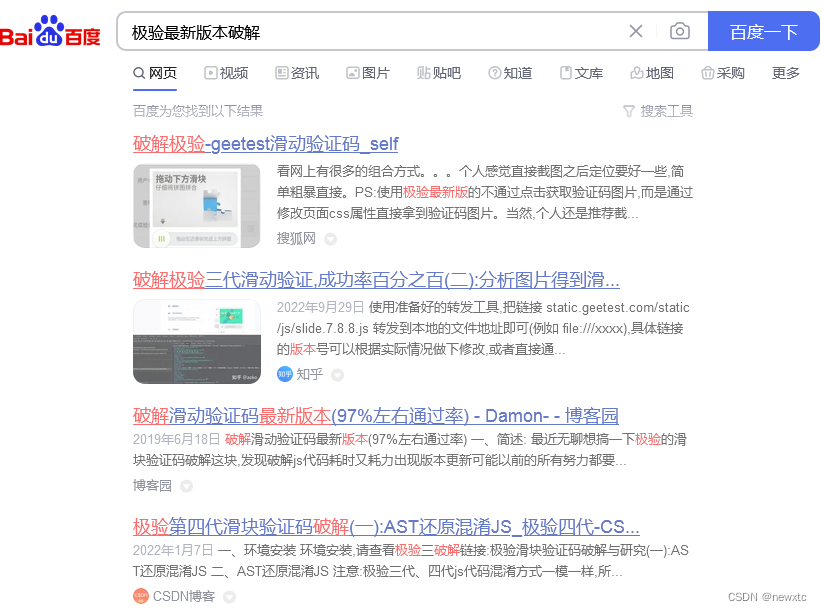Switch to the 视频 tab

(226, 73)
